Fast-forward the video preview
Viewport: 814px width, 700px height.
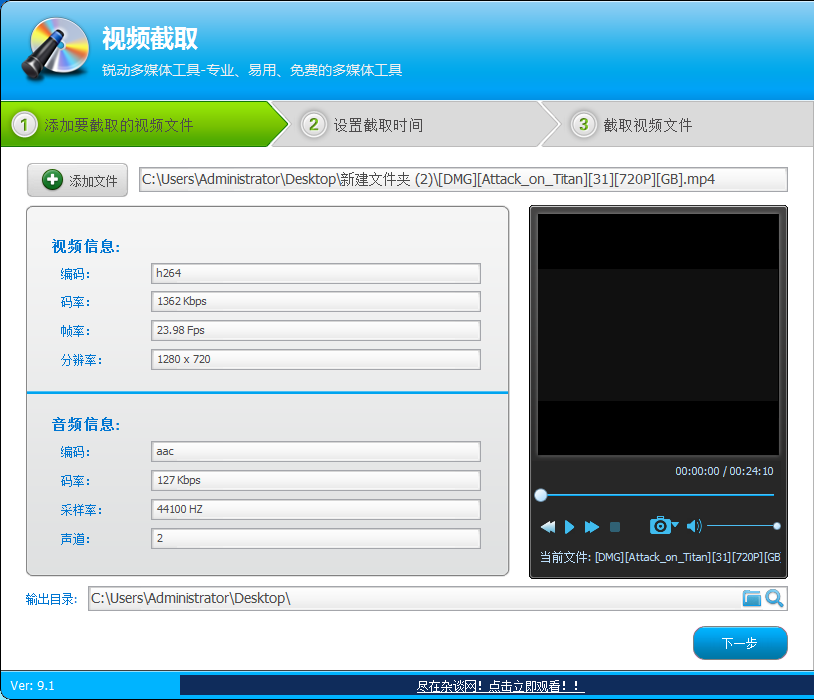(x=591, y=527)
